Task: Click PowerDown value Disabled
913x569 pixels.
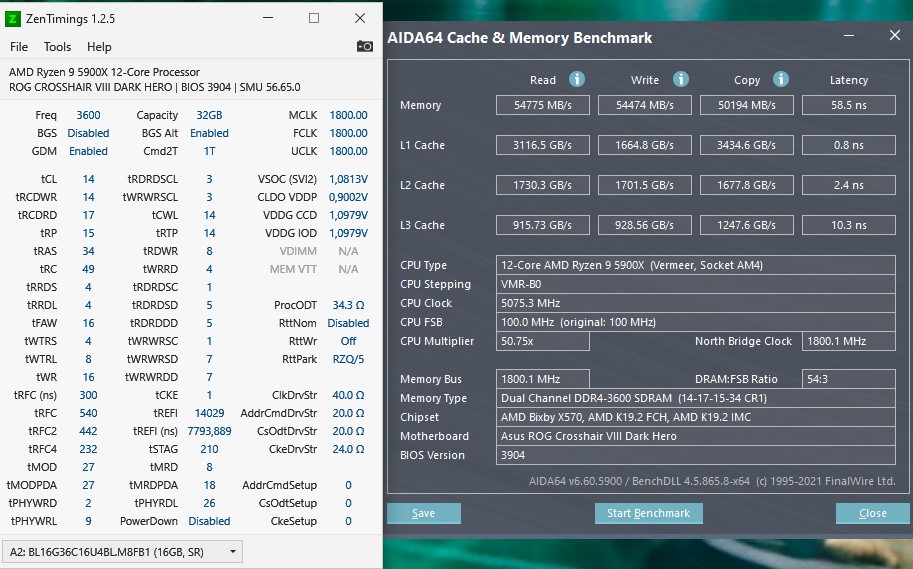Action: click(209, 521)
